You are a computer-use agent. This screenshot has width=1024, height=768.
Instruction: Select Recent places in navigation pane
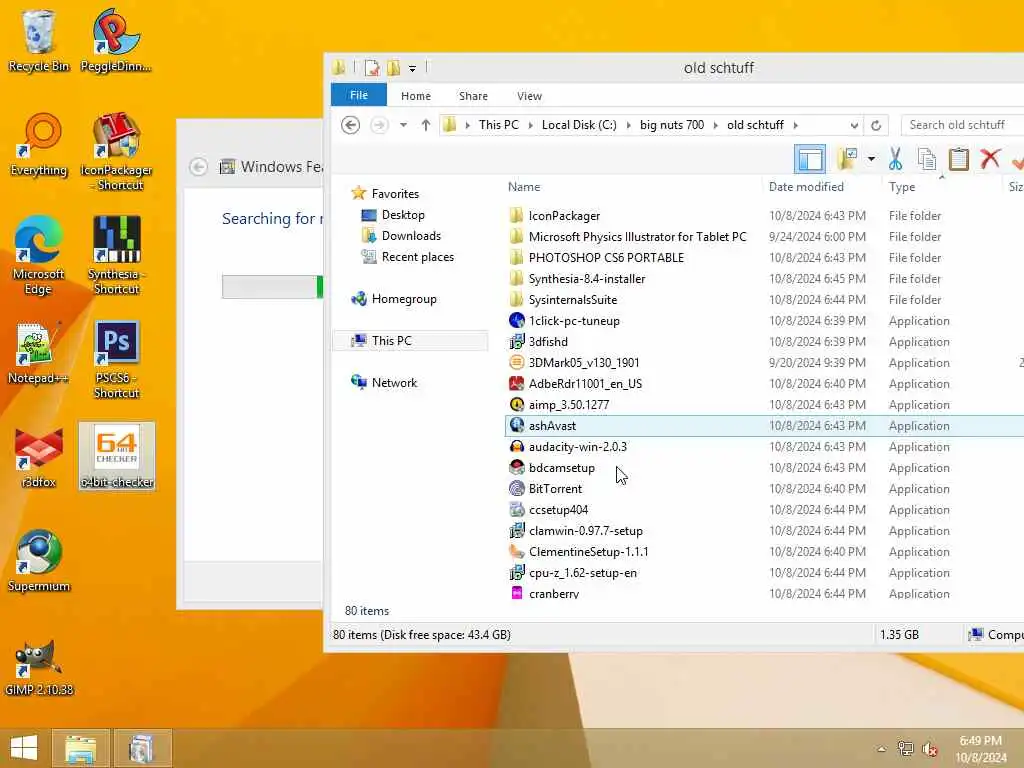coord(418,257)
